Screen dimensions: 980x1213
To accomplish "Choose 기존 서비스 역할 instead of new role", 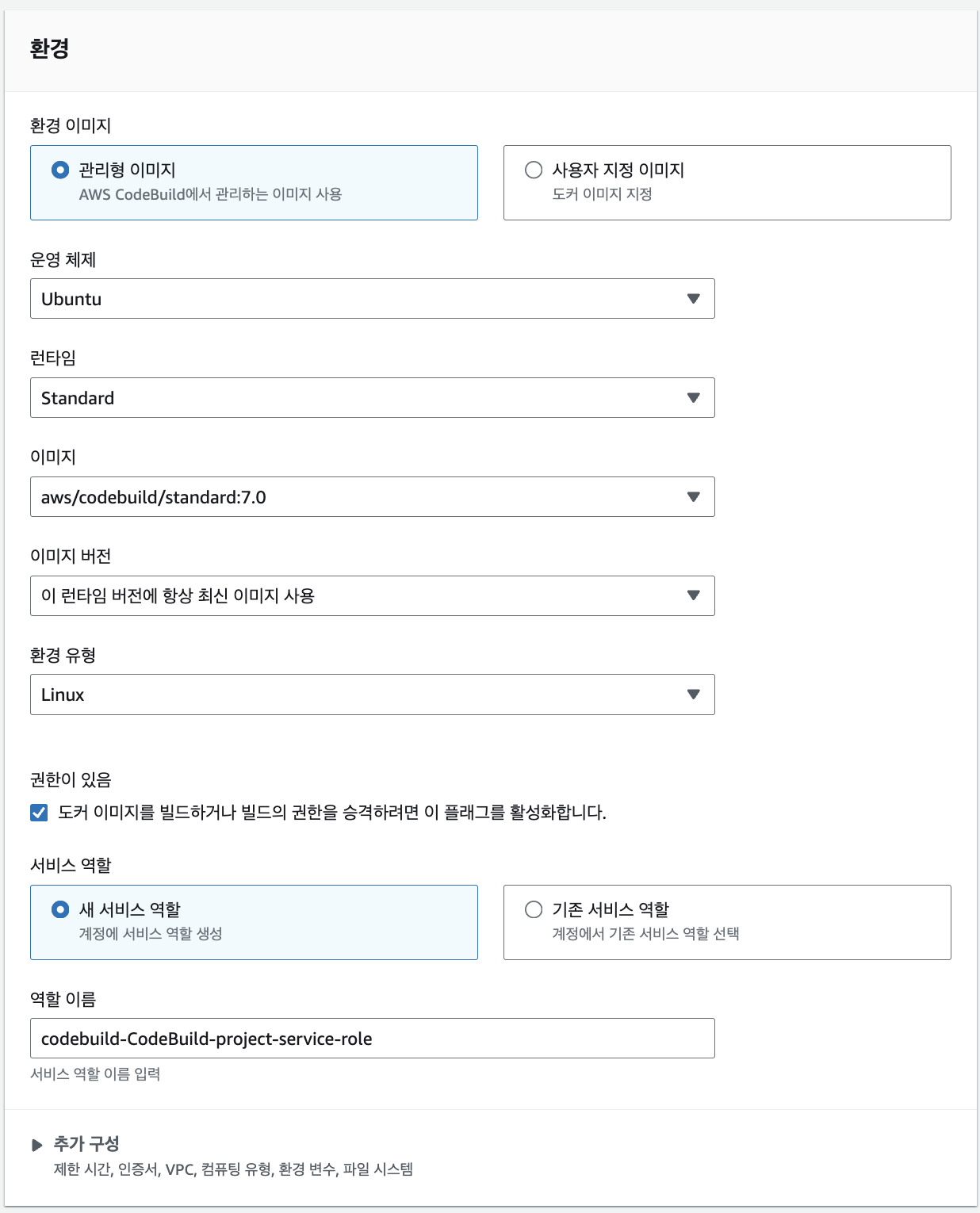I will click(531, 910).
